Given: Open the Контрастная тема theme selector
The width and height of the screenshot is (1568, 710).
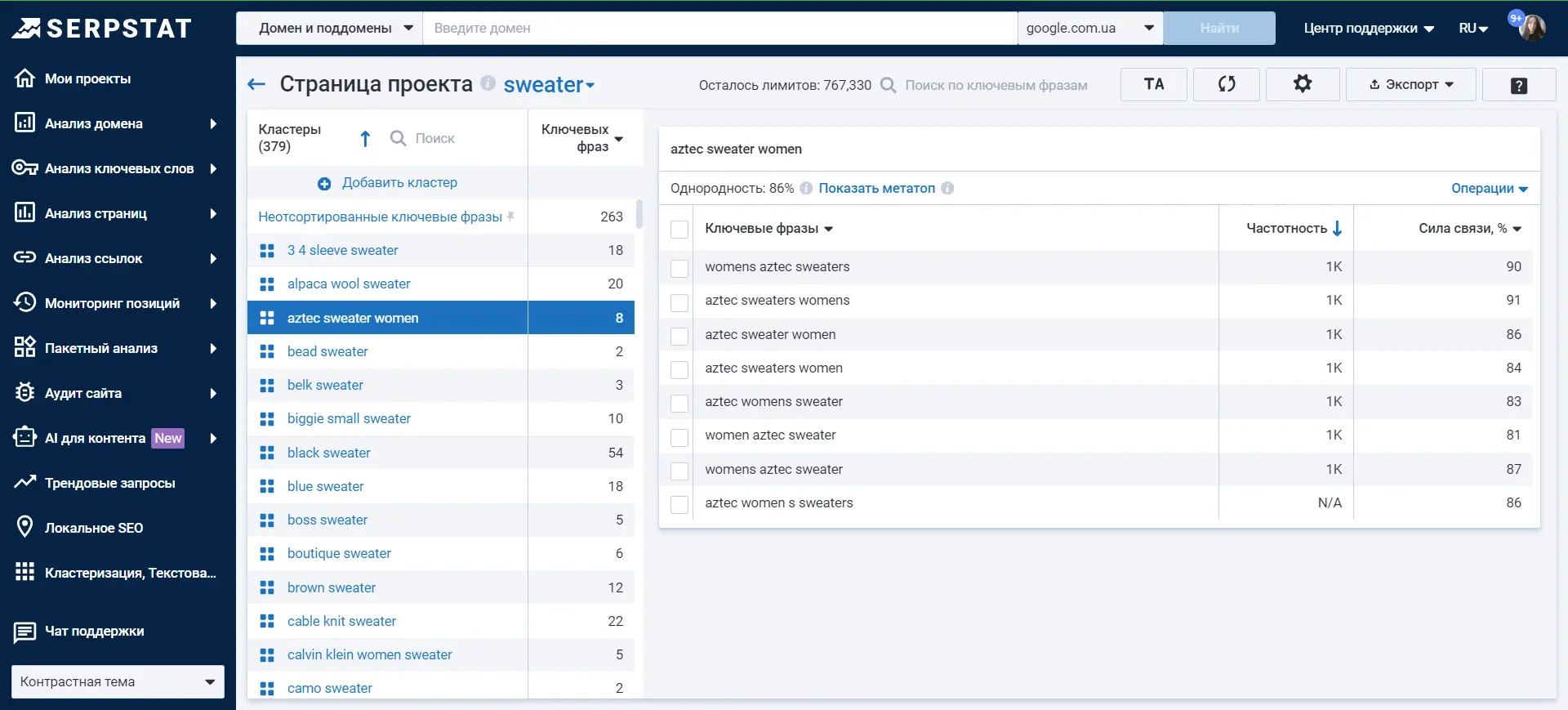Looking at the screenshot, I should 118,681.
